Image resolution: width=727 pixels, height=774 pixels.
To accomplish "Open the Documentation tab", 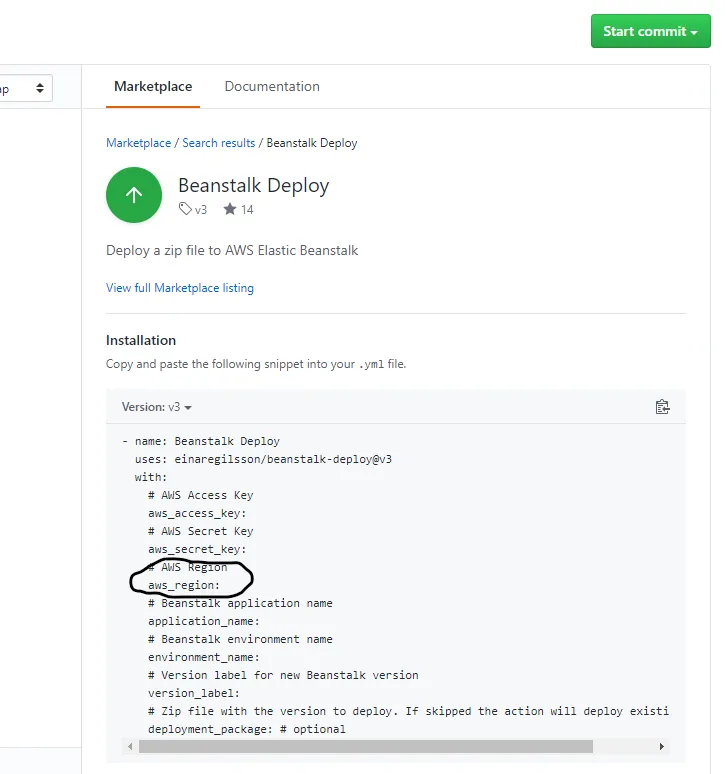I will [272, 86].
